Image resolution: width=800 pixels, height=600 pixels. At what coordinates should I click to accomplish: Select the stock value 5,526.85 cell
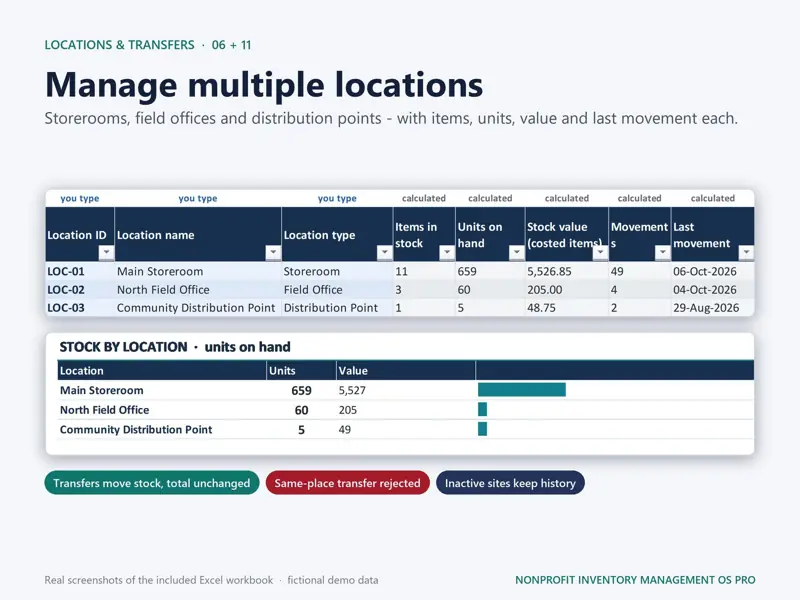(566, 271)
